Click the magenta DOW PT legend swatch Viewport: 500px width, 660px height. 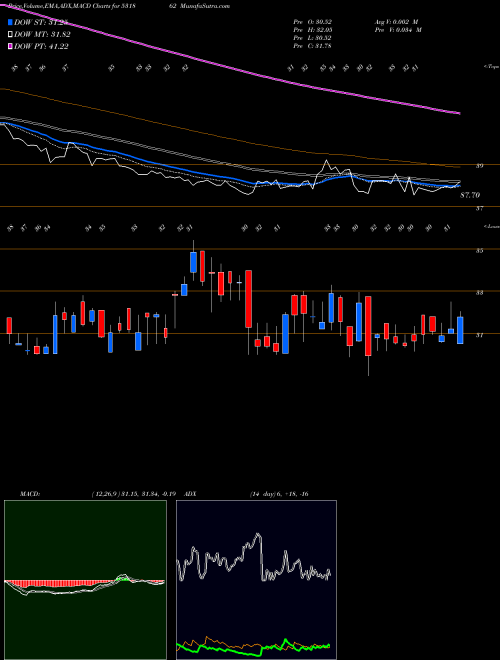click(x=11, y=46)
